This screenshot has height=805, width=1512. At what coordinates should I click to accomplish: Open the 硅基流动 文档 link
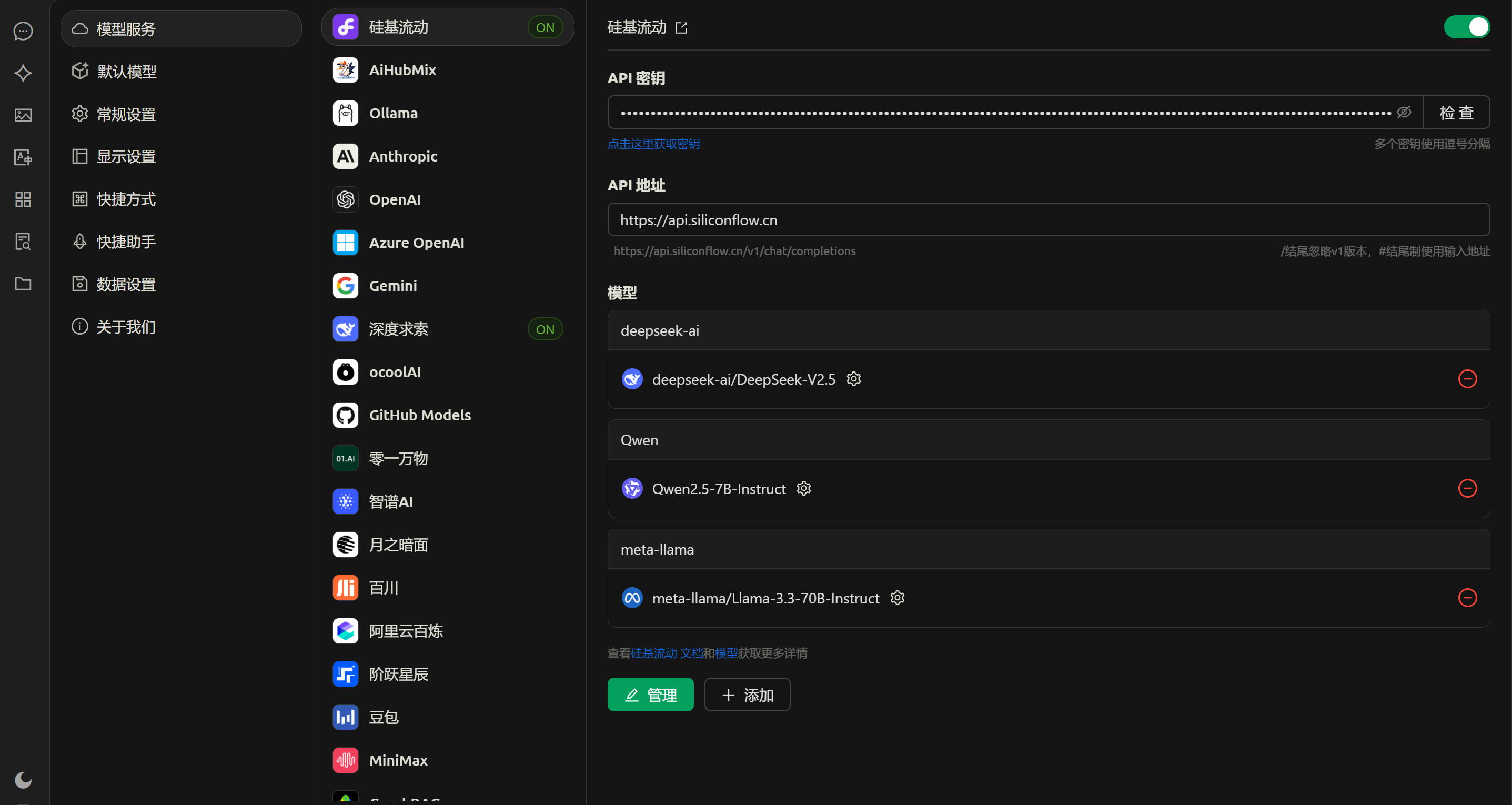point(667,653)
